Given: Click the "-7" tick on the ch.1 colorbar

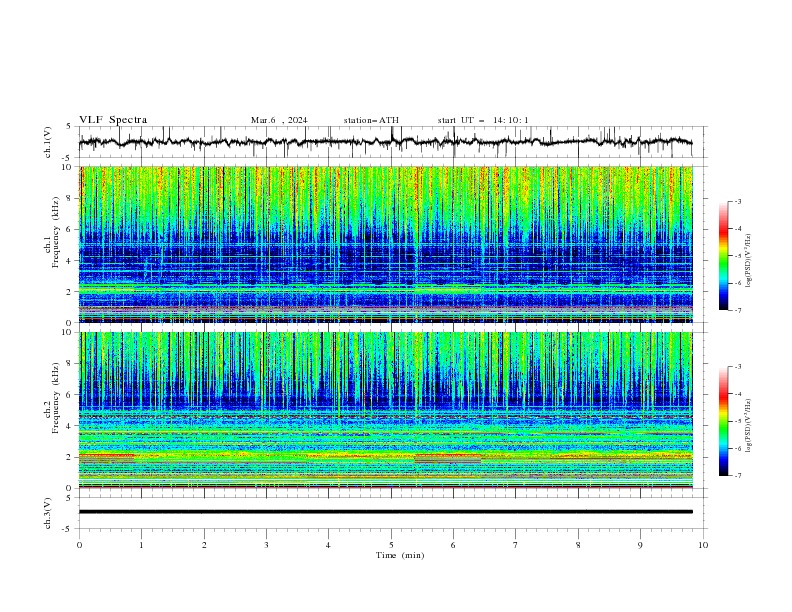Looking at the screenshot, I should click(738, 311).
